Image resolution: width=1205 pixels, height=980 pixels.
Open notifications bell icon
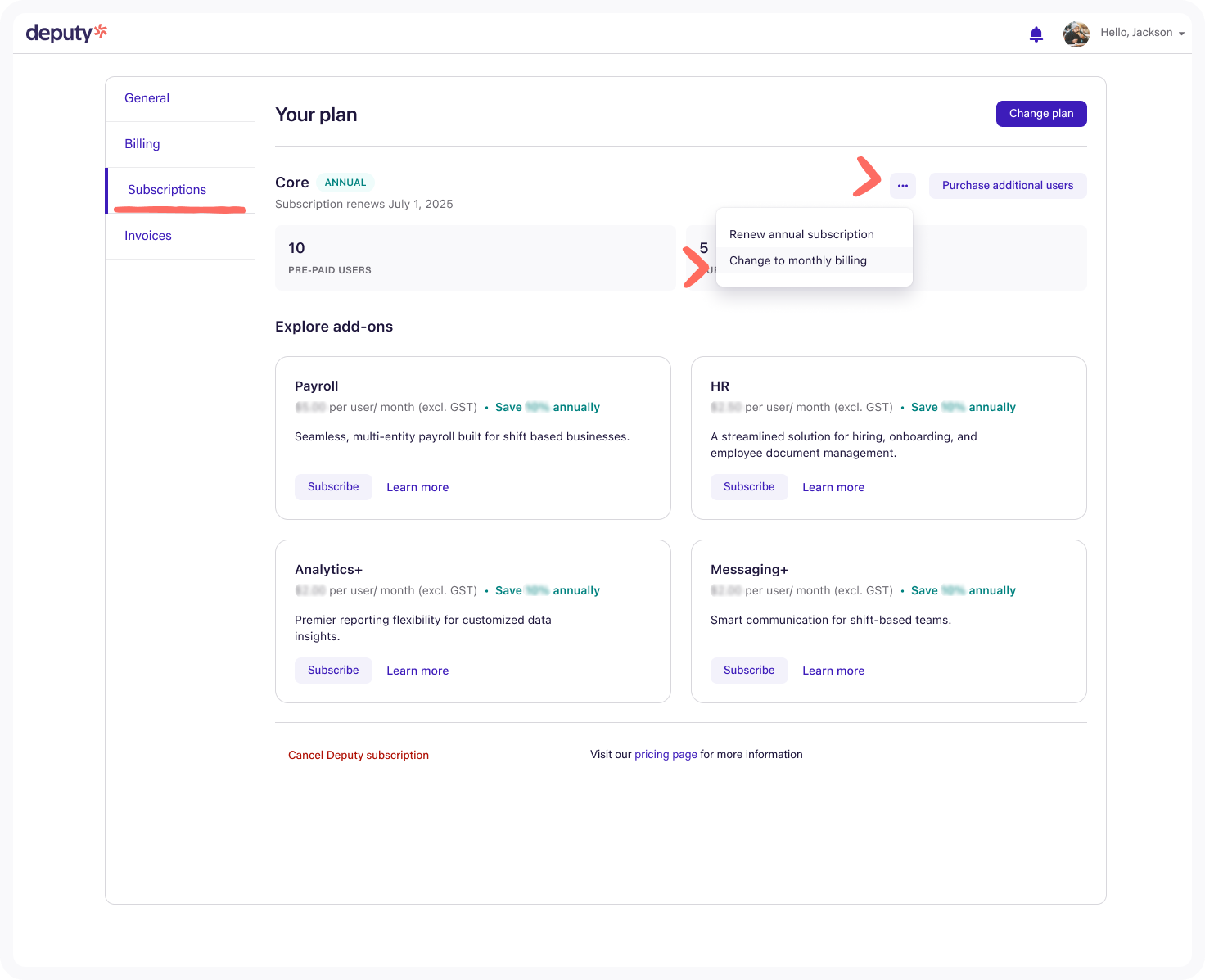[x=1036, y=34]
